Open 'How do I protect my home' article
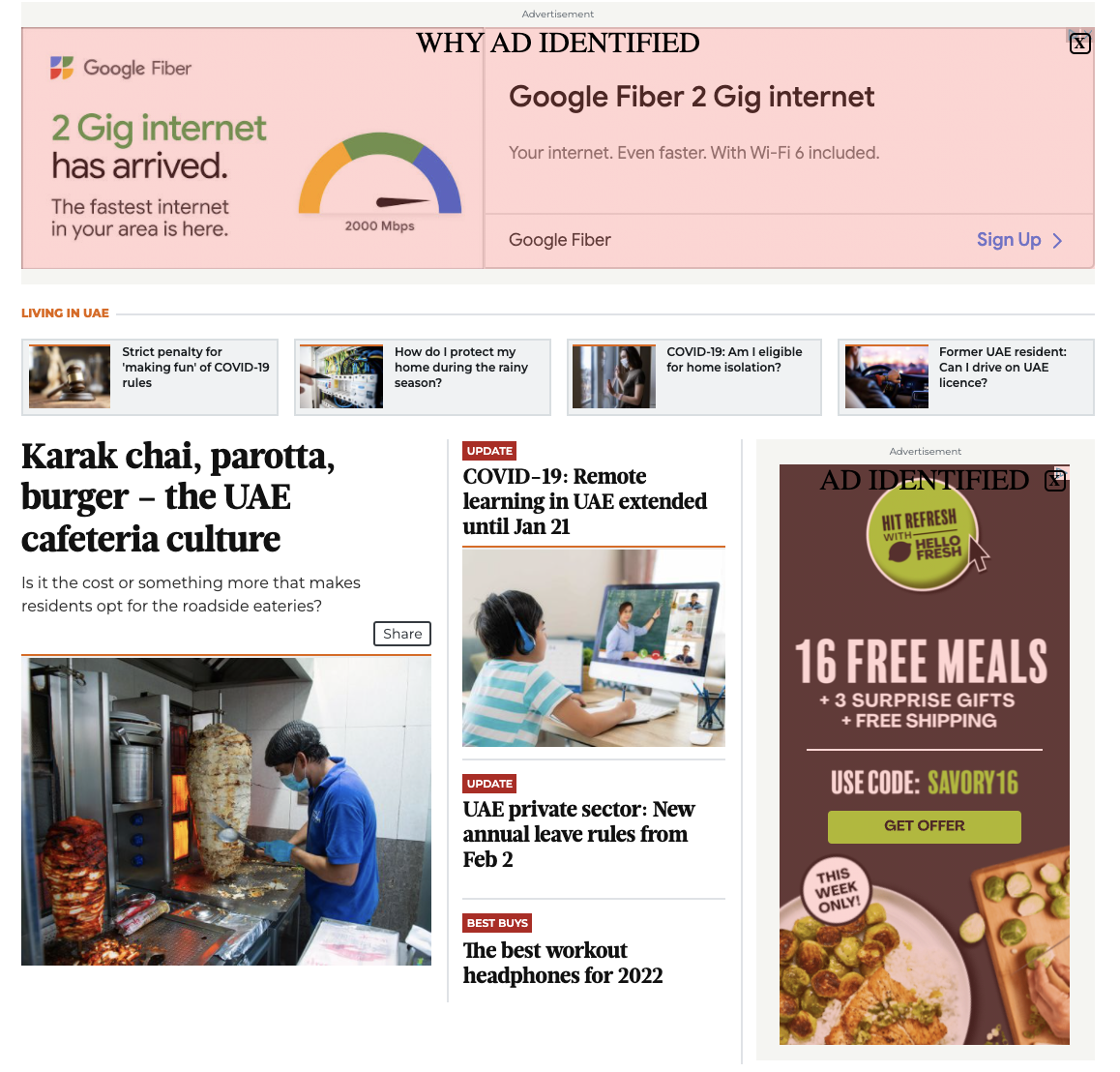The width and height of the screenshot is (1120, 1072). coord(461,368)
